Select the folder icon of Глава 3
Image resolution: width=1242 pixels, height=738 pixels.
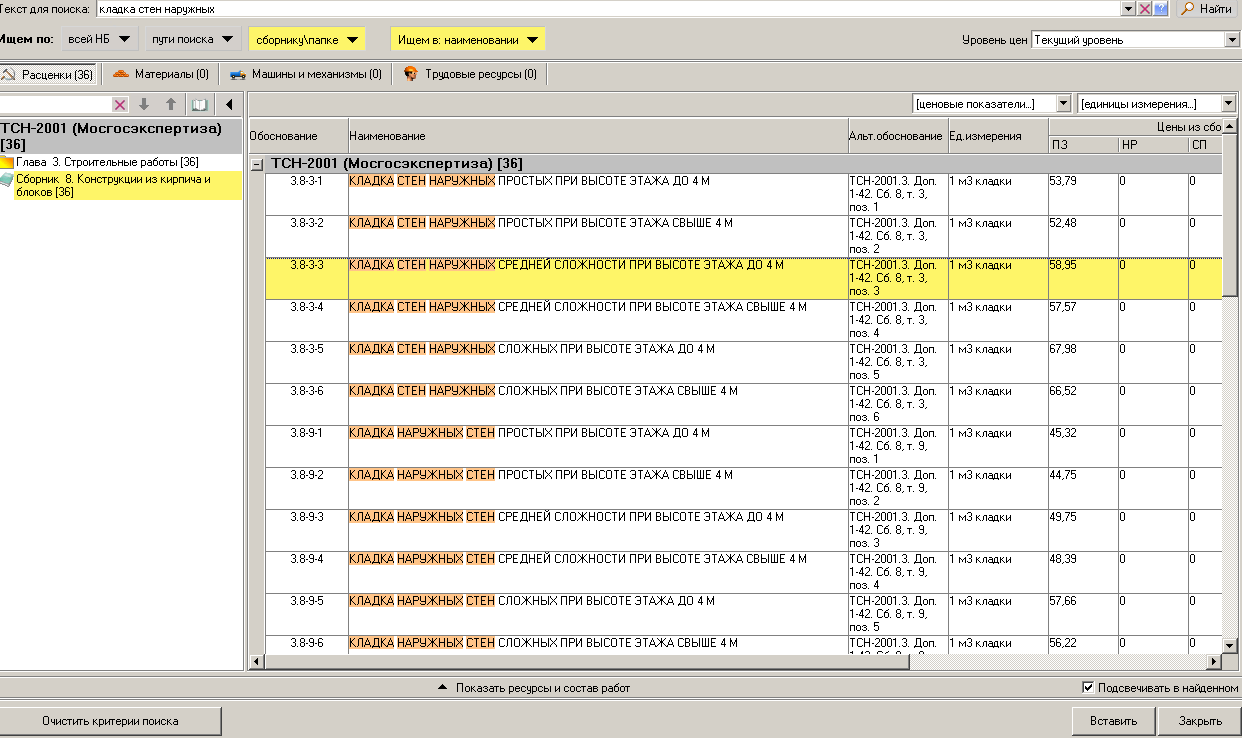click(7, 162)
